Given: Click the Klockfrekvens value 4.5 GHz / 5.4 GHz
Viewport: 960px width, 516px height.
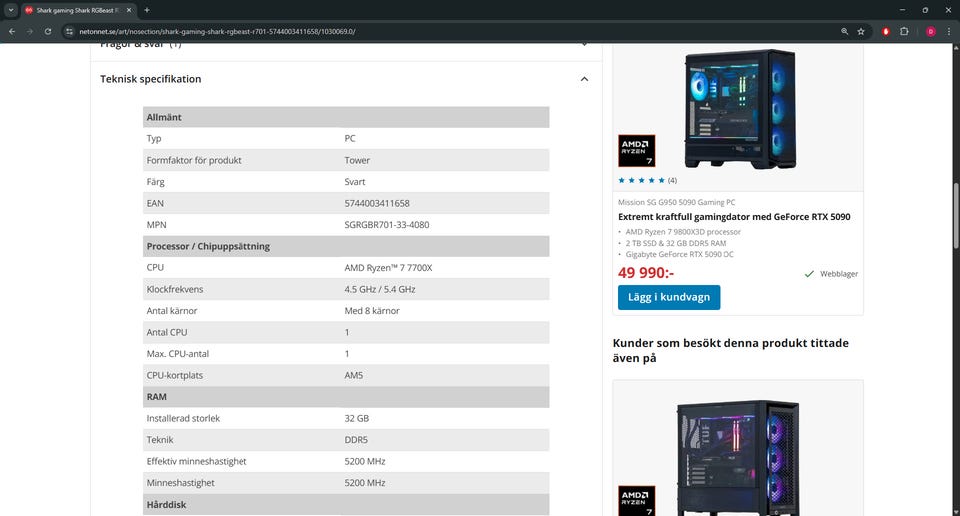Looking at the screenshot, I should click(x=380, y=290).
